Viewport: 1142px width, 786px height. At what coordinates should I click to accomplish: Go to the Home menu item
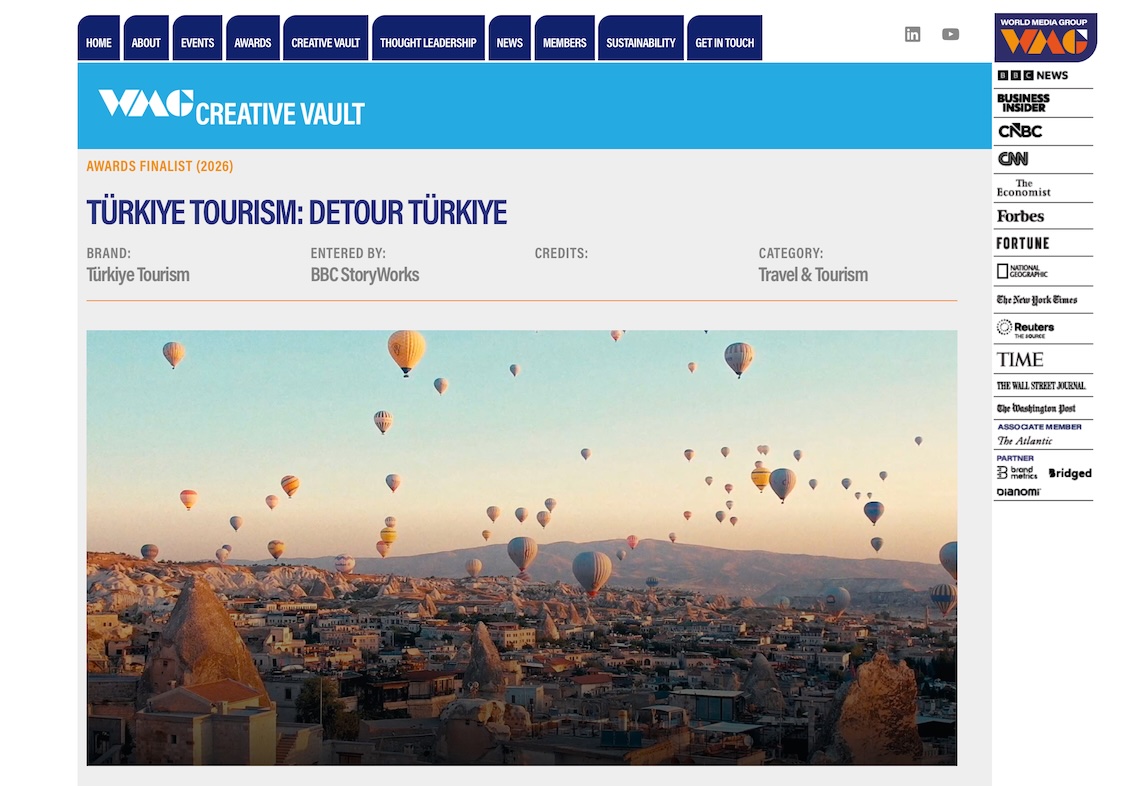[98, 38]
